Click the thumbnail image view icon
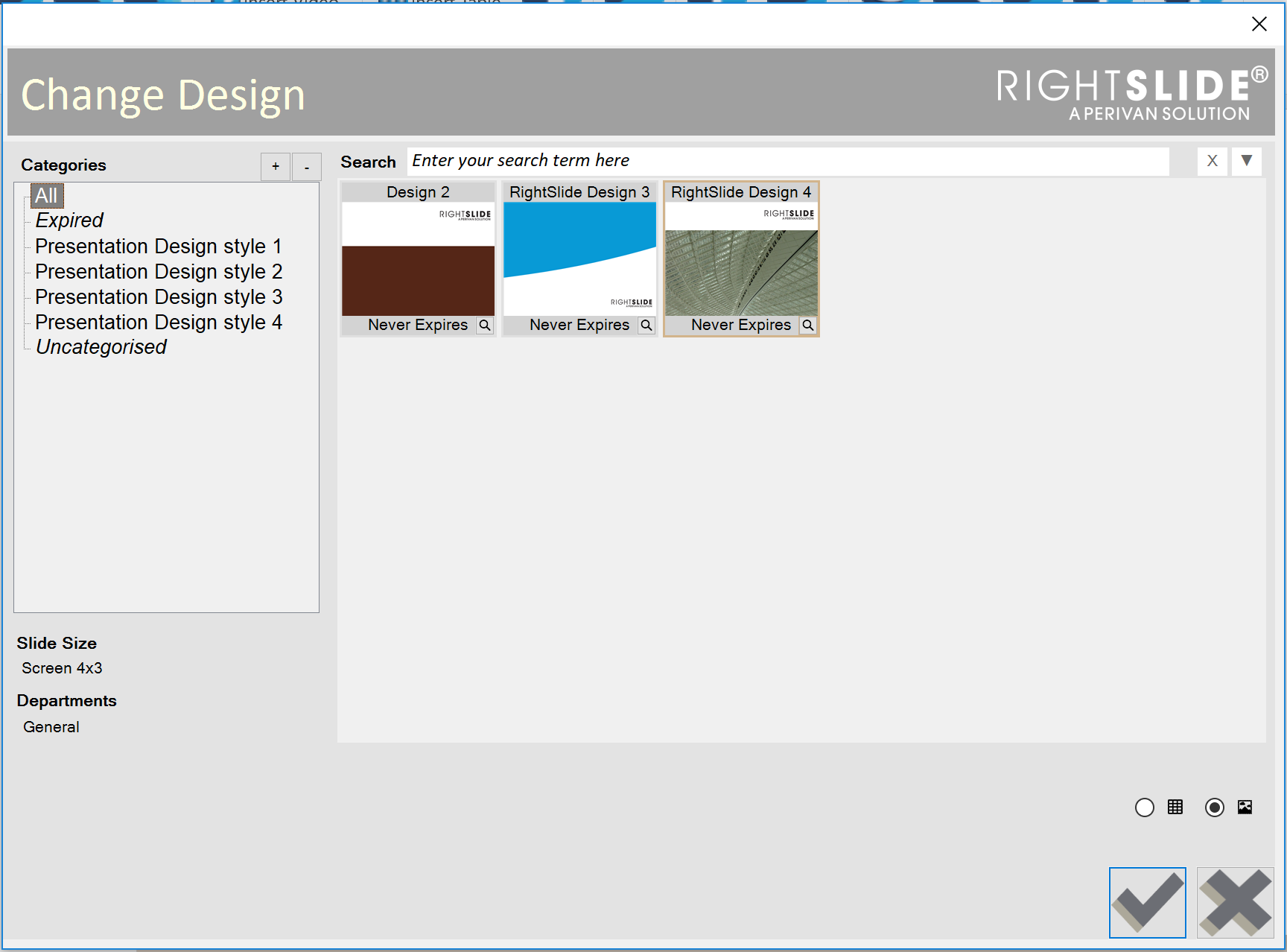The height and width of the screenshot is (952, 1287). pyautogui.click(x=1245, y=807)
